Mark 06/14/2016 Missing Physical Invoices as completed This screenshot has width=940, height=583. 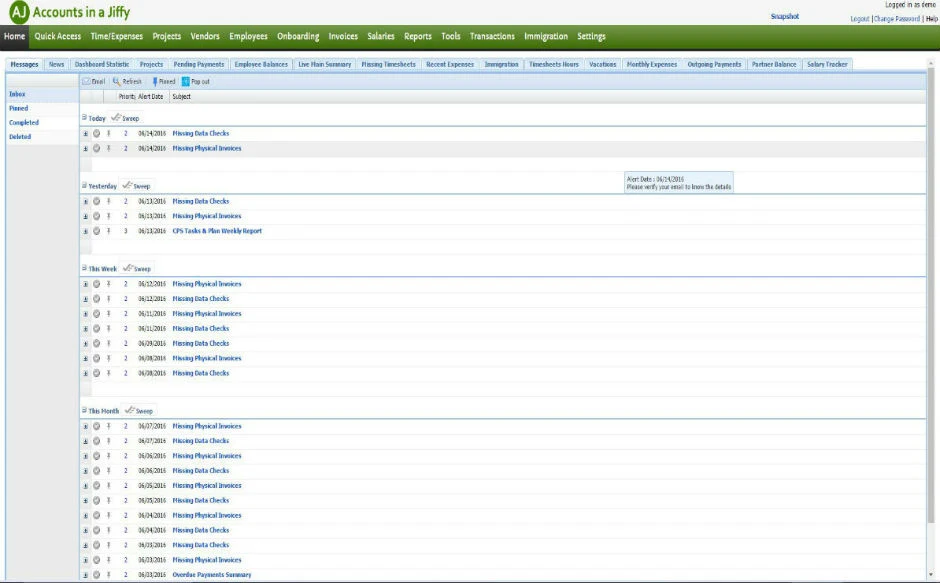click(97, 148)
